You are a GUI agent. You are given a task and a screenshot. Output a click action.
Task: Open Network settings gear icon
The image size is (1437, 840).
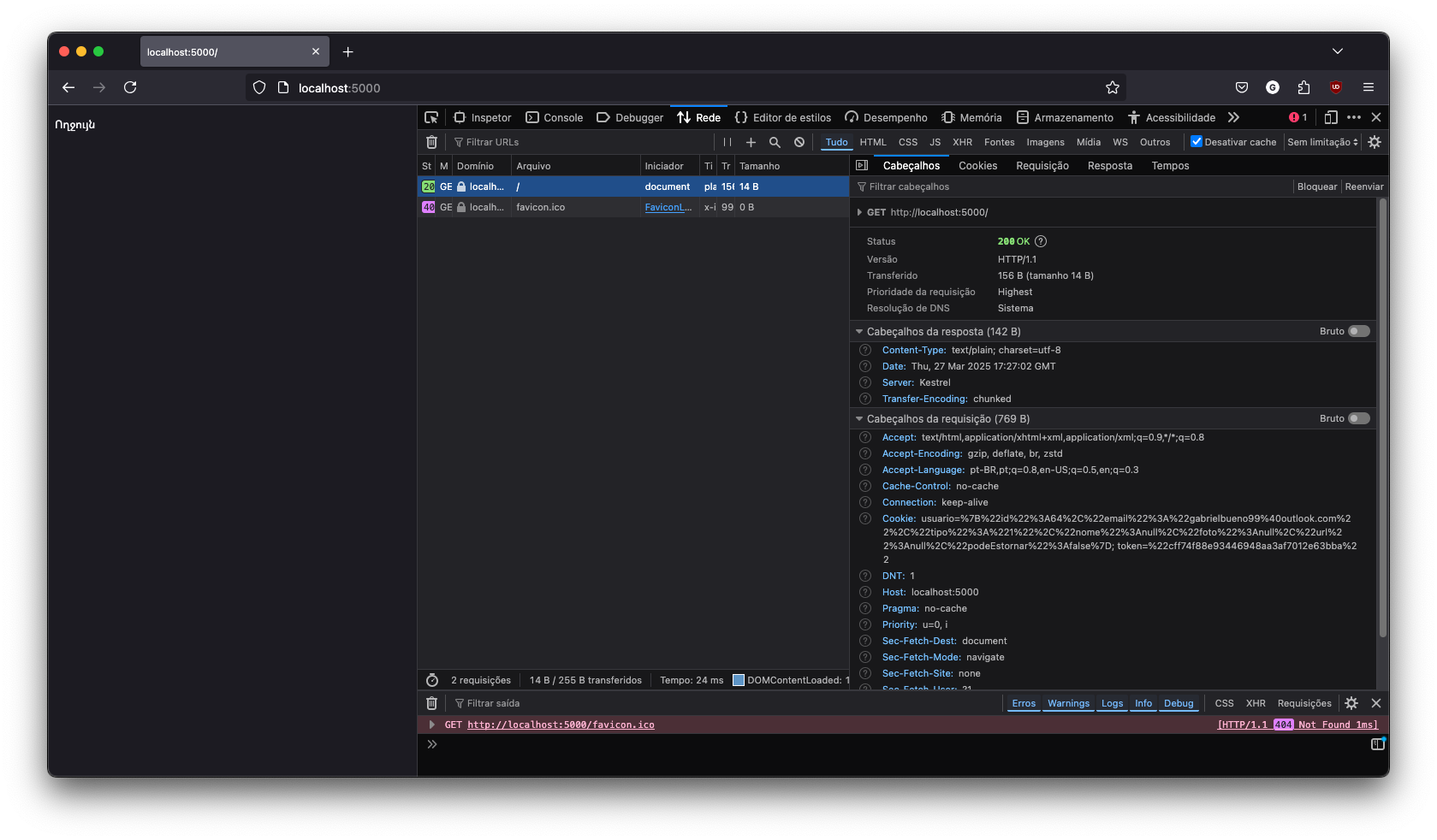[x=1375, y=143]
